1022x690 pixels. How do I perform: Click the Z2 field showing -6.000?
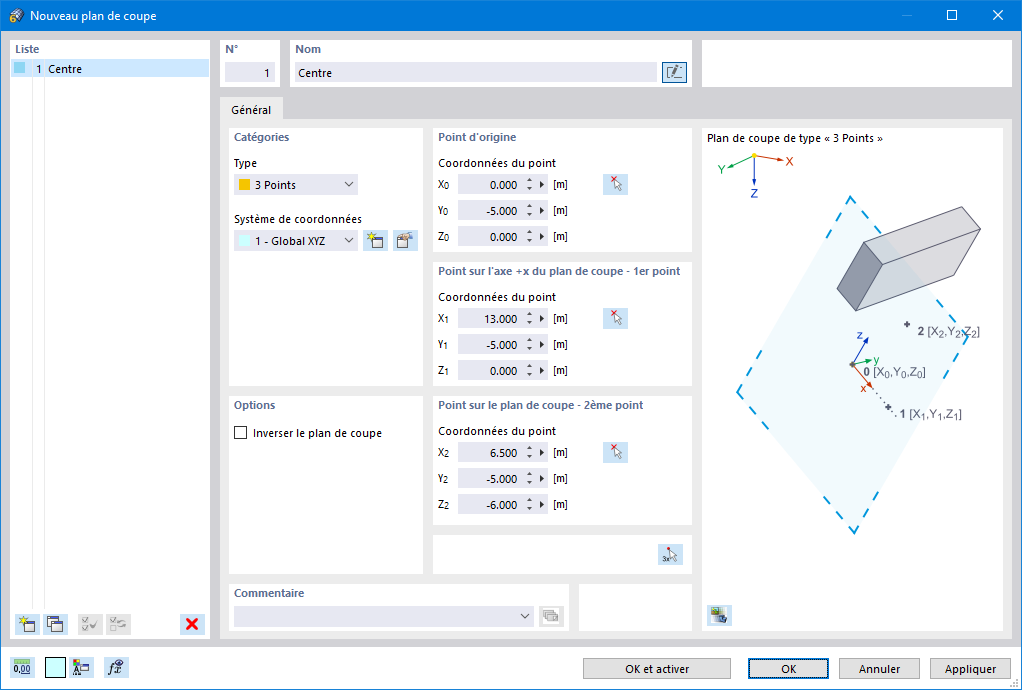[x=491, y=504]
